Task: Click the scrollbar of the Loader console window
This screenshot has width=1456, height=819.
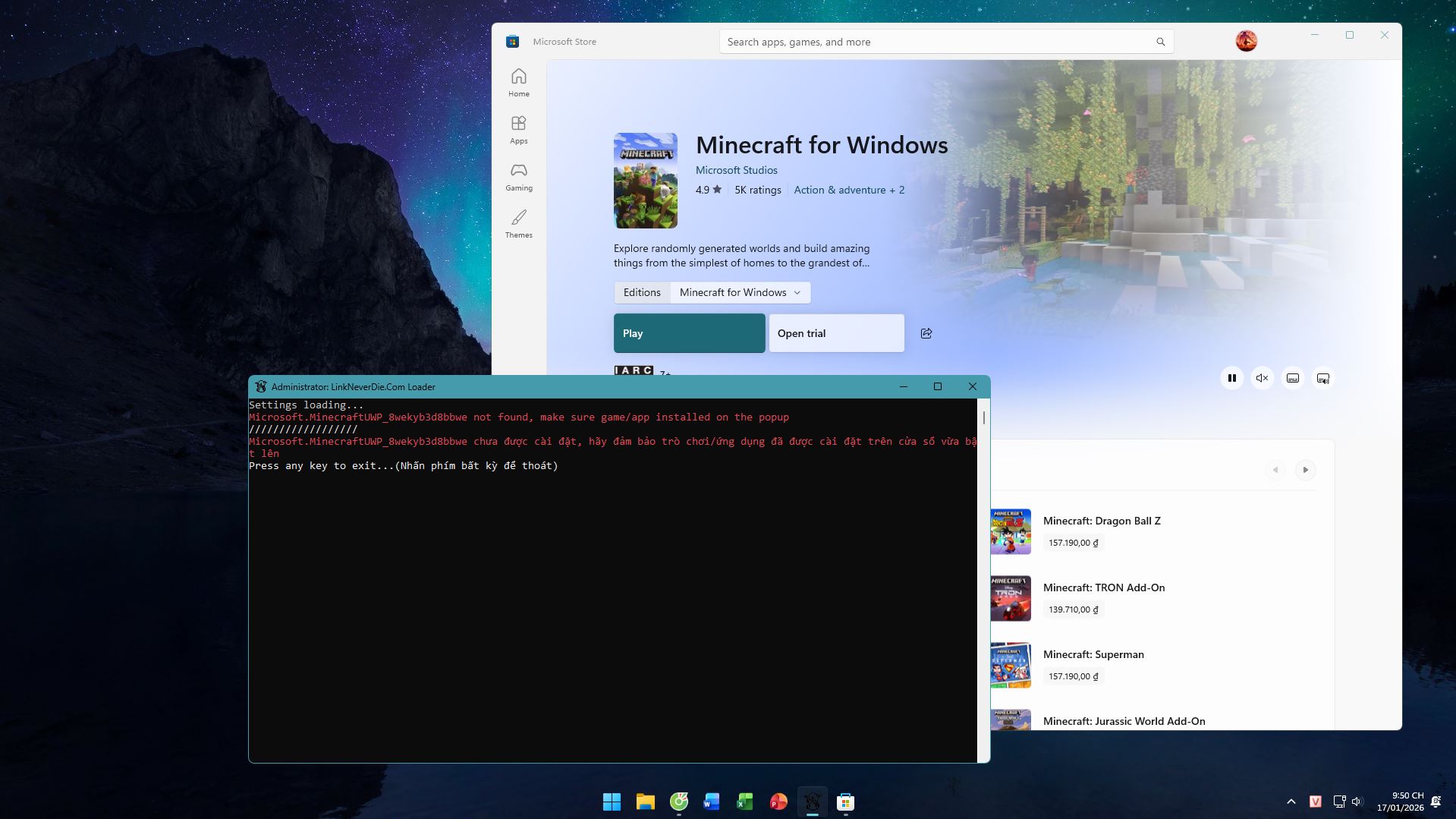Action: click(x=983, y=417)
